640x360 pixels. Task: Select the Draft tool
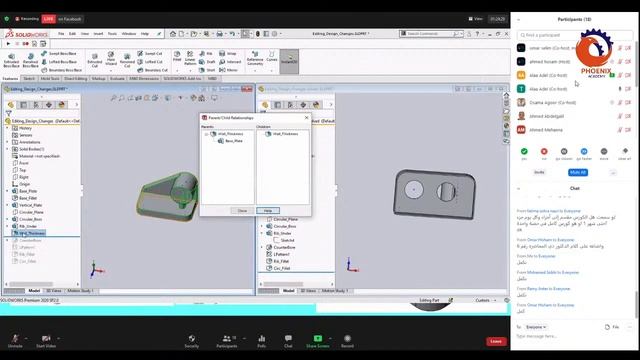[x=207, y=62]
